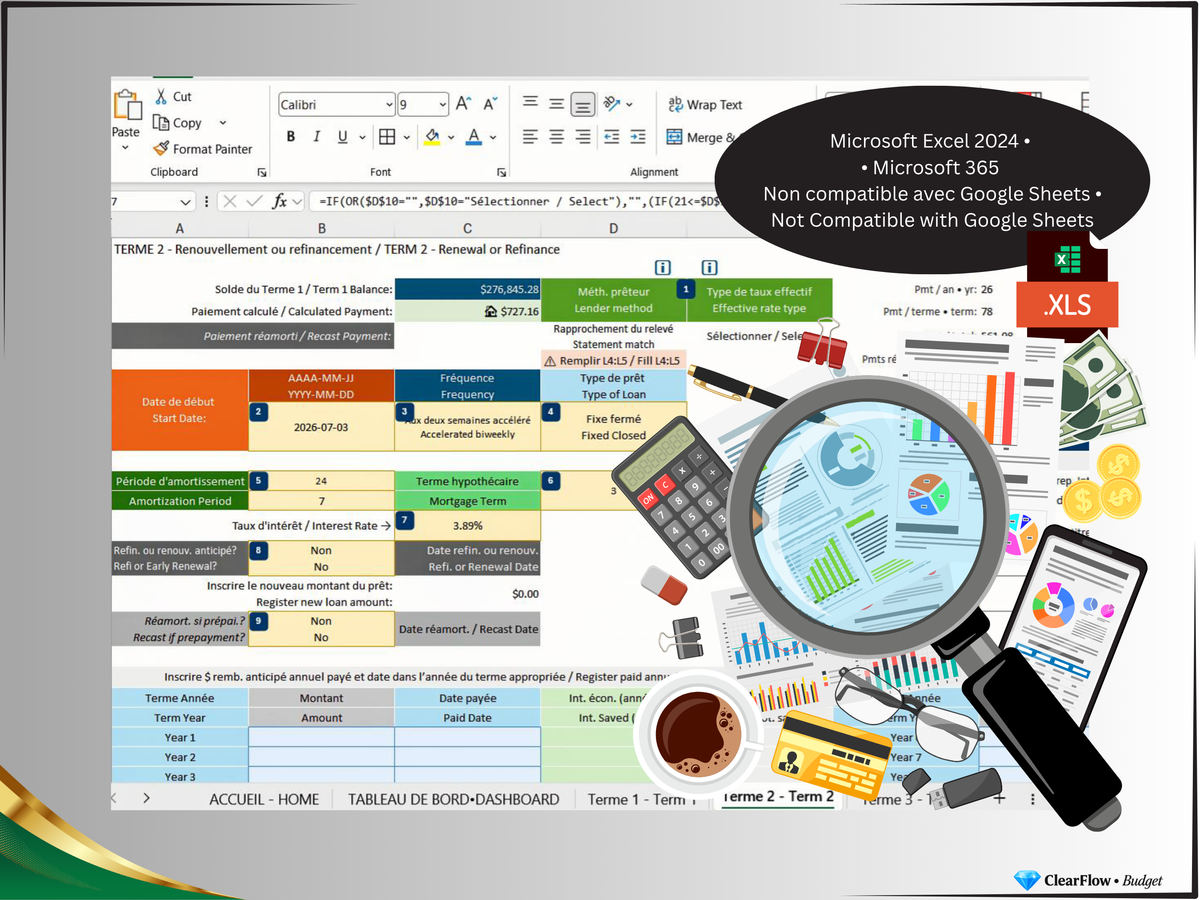The image size is (1200, 900).
Task: Select column C header
Action: (467, 229)
